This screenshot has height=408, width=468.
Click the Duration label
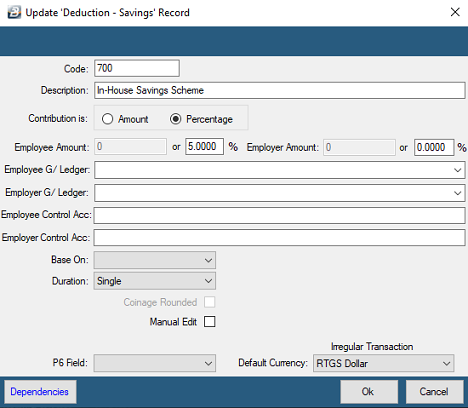pos(70,281)
